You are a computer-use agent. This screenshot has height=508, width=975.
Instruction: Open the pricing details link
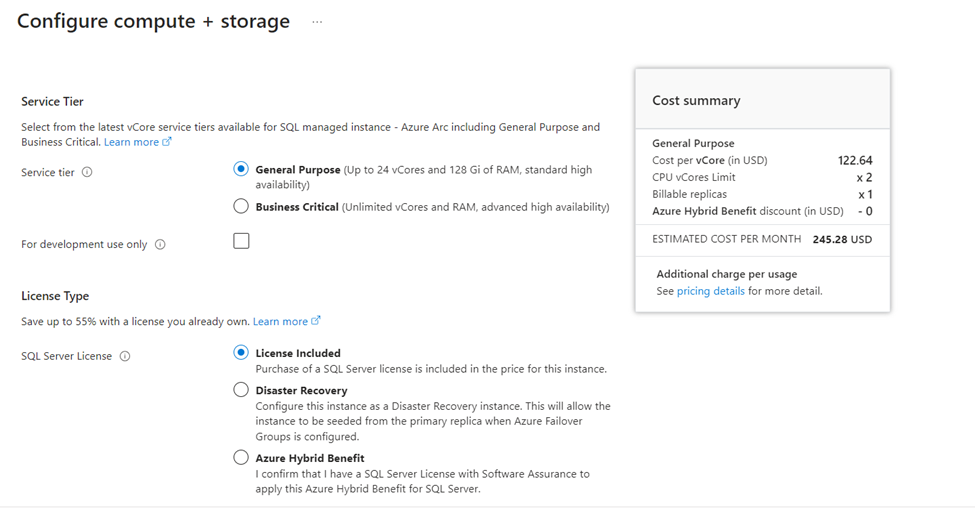710,291
